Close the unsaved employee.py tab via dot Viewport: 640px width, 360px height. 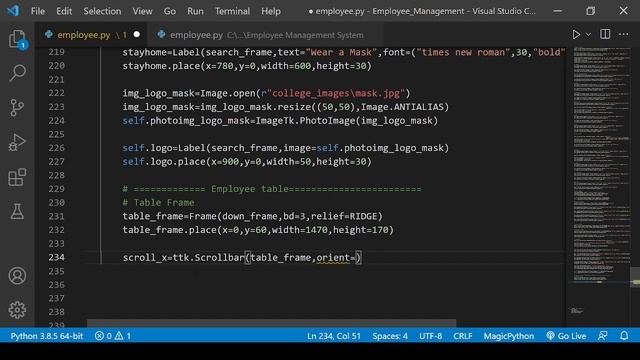pyautogui.click(x=136, y=35)
